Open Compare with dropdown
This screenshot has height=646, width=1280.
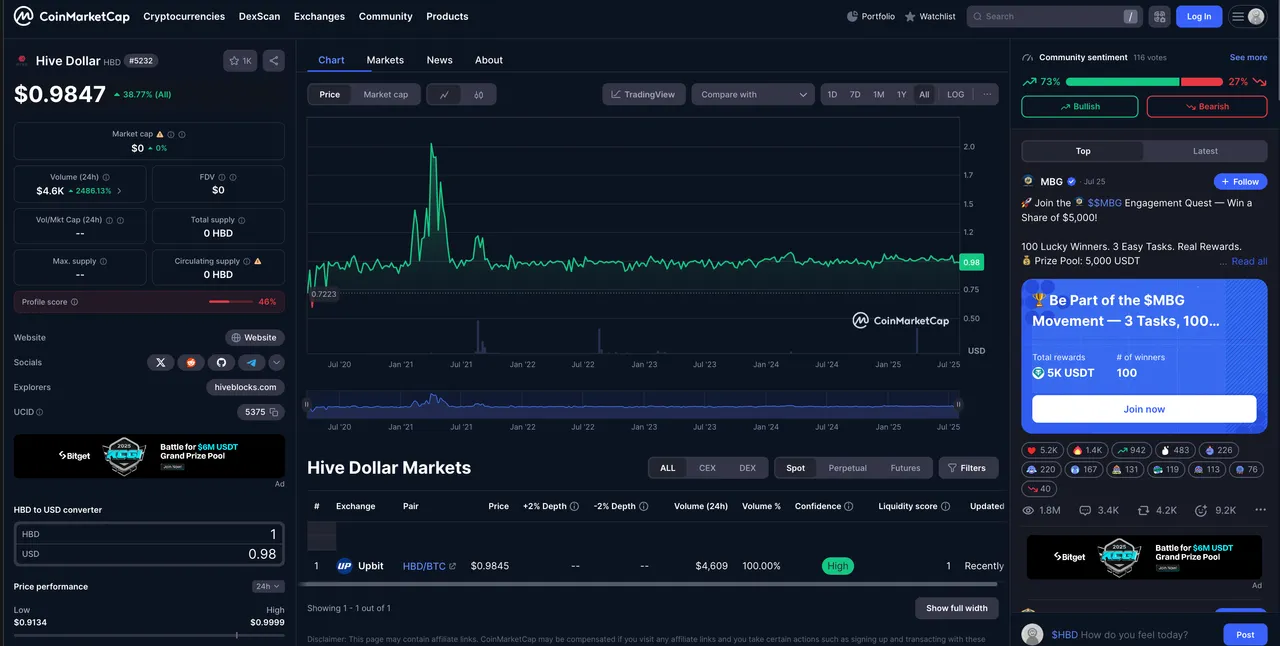click(x=753, y=95)
